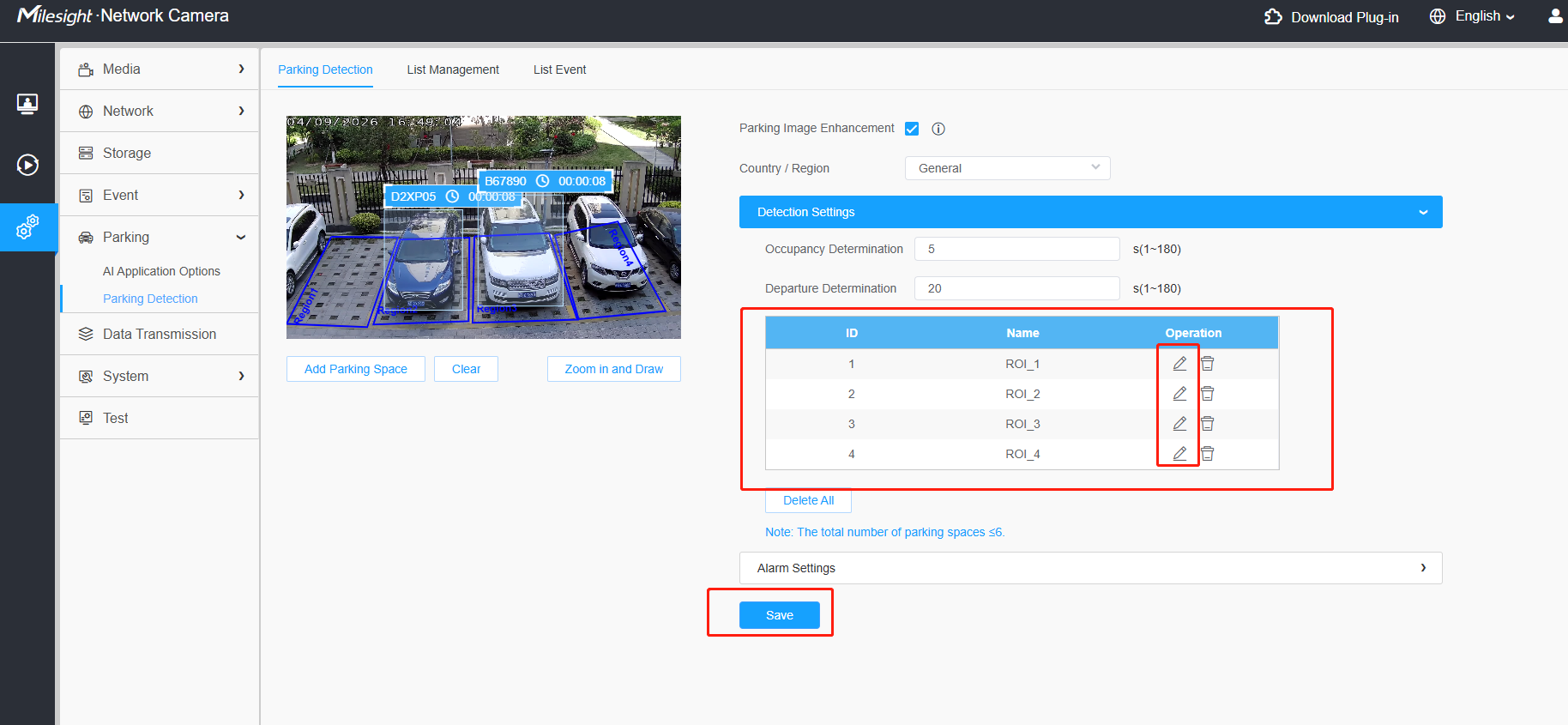Toggle Parking Image Enhancement checkbox
The image size is (1568, 725).
(x=912, y=129)
